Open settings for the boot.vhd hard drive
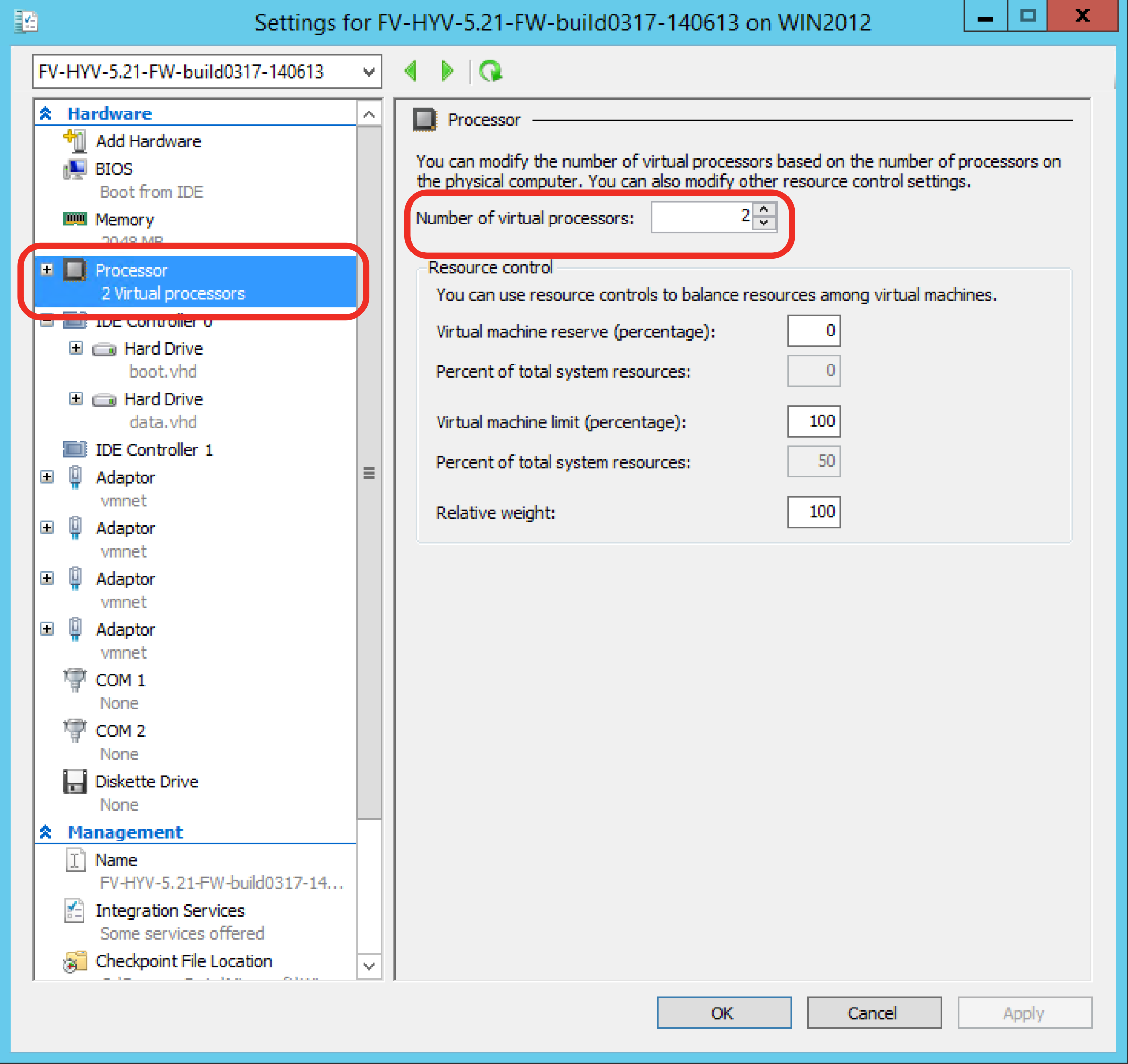 coord(163,348)
